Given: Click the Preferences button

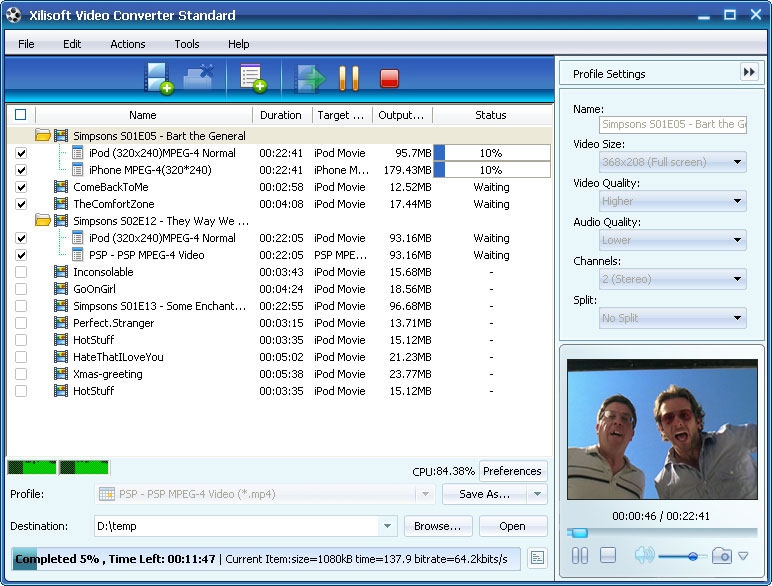Looking at the screenshot, I should point(512,471).
